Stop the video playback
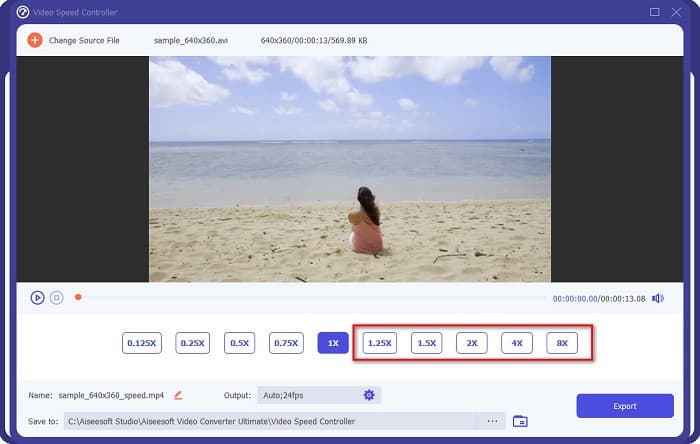The height and width of the screenshot is (444, 700). [x=57, y=298]
